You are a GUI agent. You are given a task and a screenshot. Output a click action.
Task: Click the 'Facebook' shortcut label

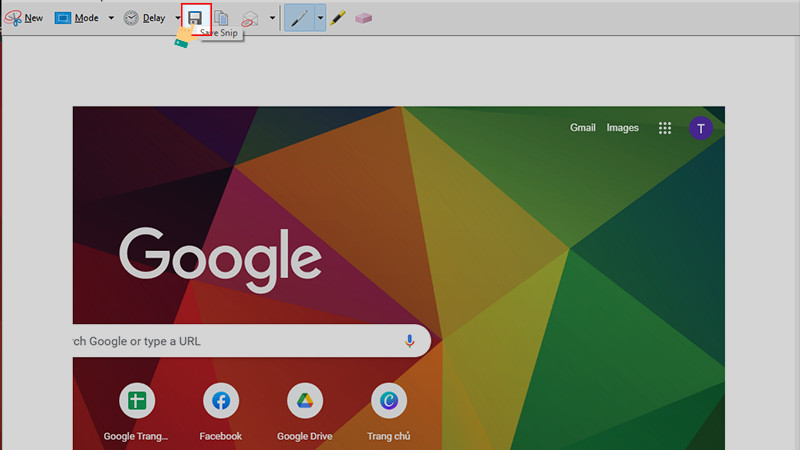coord(220,436)
